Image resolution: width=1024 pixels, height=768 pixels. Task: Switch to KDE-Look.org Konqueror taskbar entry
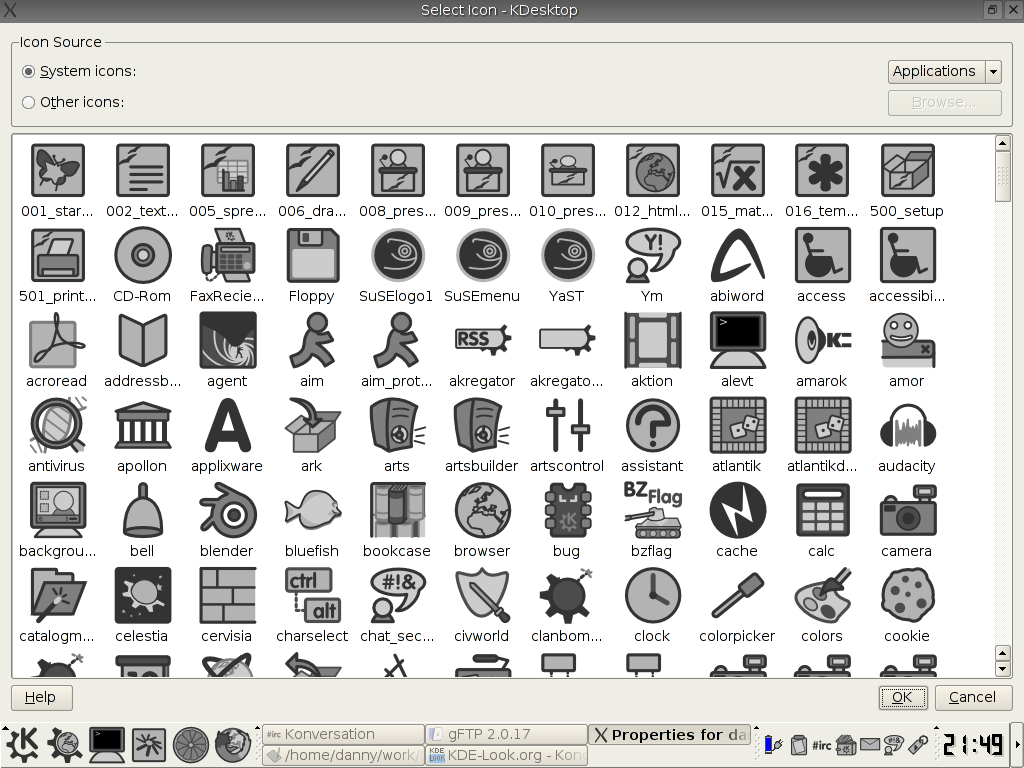coord(506,756)
